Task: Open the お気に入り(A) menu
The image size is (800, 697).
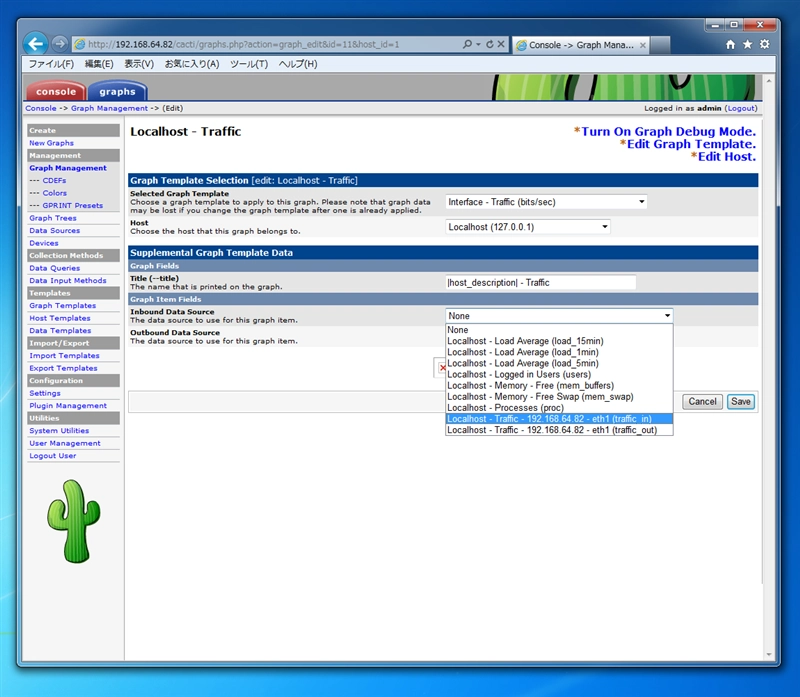Action: point(192,64)
